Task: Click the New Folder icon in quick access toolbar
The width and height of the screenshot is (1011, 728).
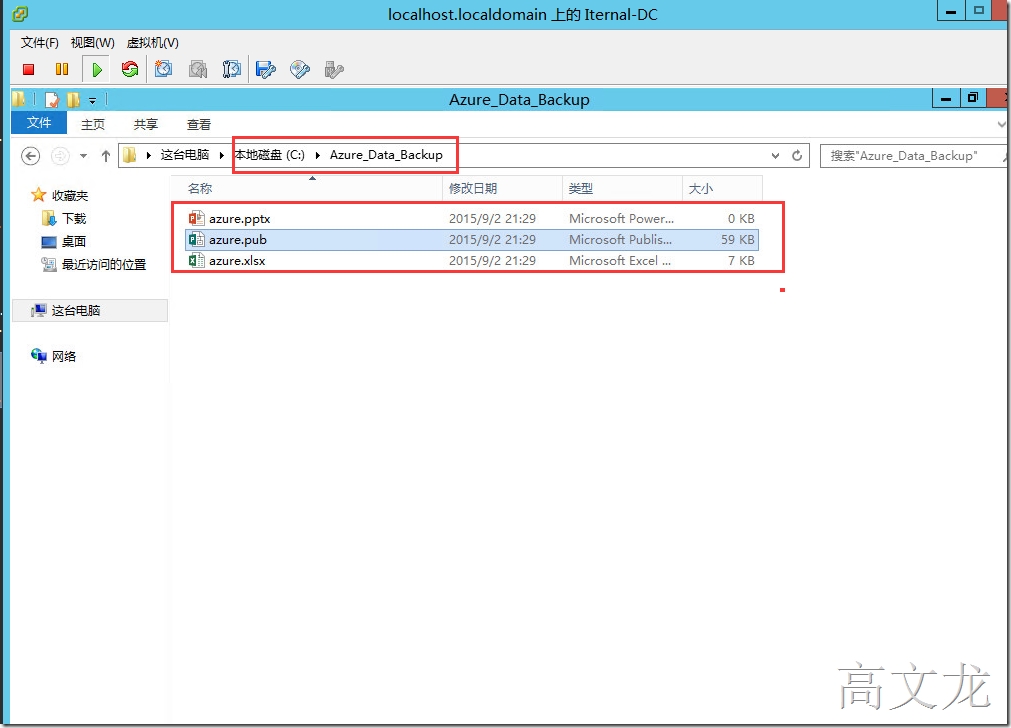Action: [x=74, y=100]
